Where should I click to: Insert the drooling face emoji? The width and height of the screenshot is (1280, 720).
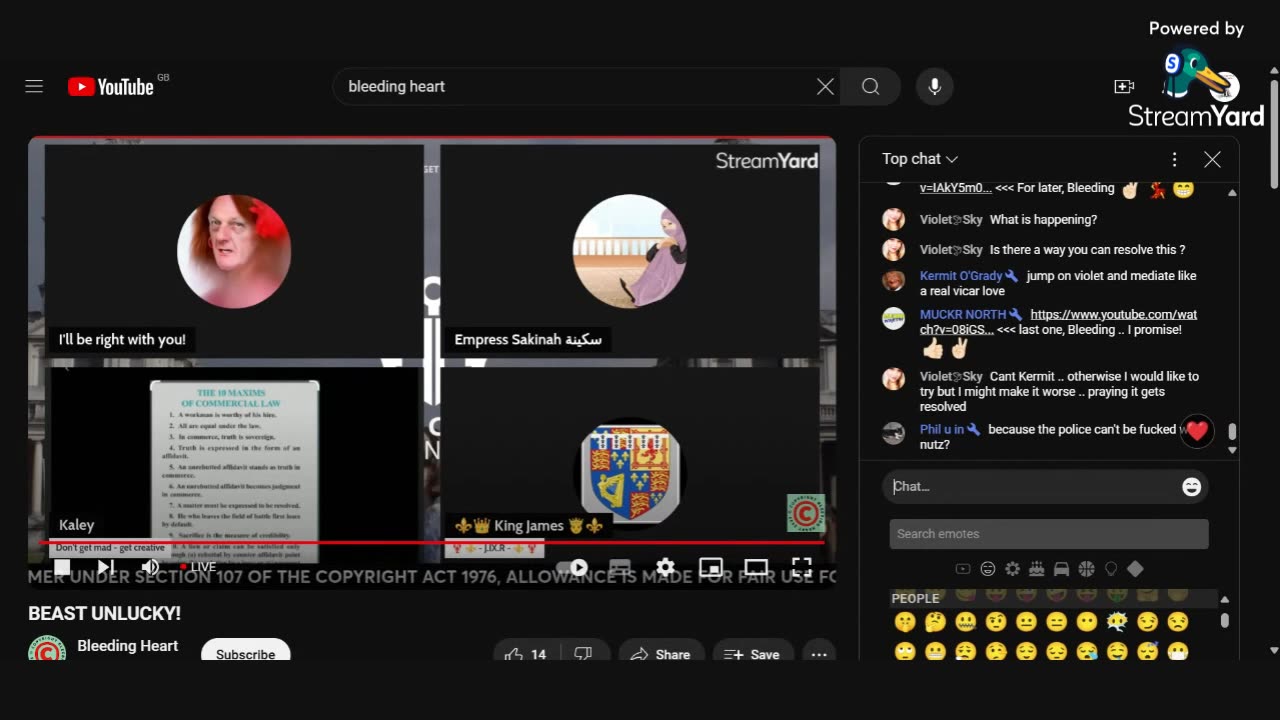pos(1117,651)
